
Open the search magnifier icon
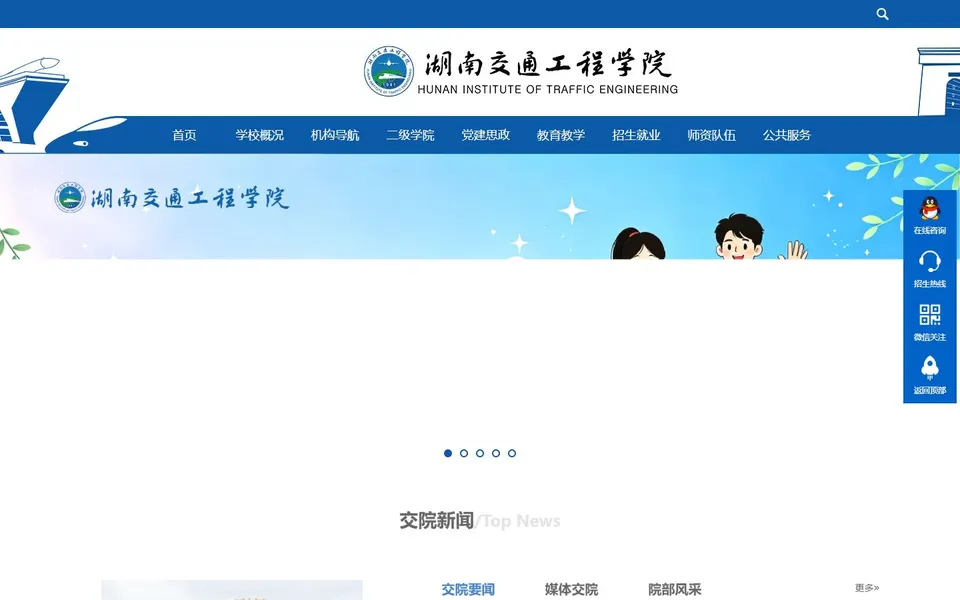tap(882, 13)
